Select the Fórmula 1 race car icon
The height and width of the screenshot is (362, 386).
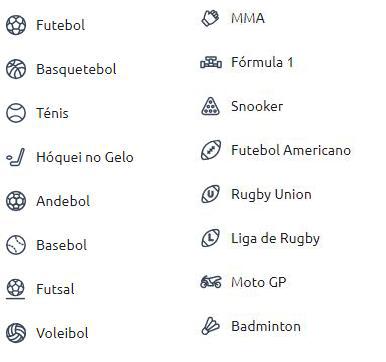(x=211, y=62)
